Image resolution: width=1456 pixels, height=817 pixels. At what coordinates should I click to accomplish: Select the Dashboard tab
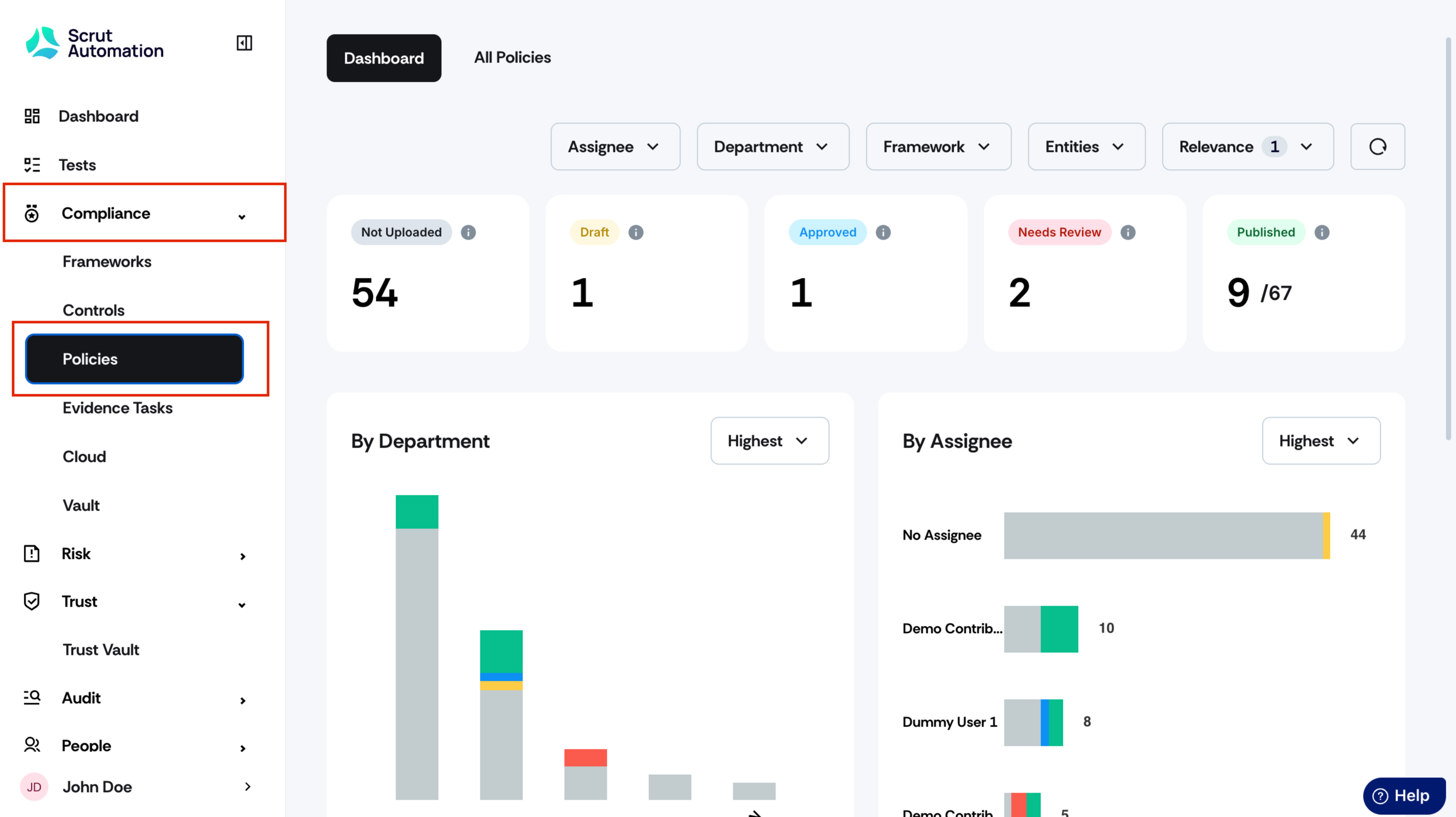click(x=384, y=58)
